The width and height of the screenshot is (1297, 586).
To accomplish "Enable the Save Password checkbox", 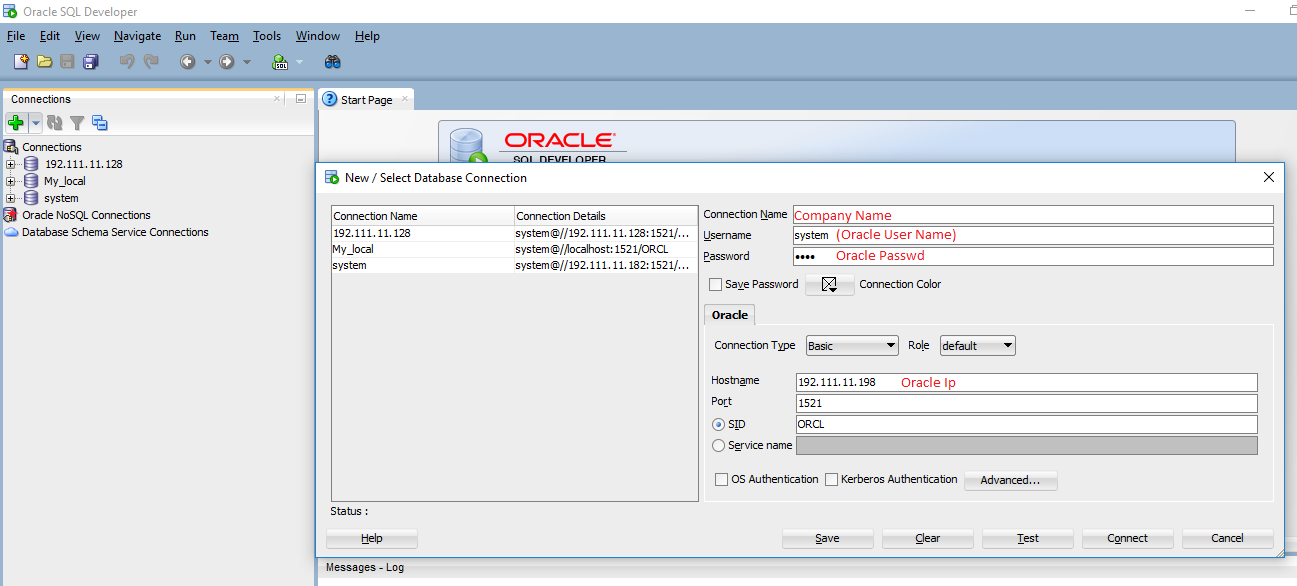I will (x=715, y=285).
